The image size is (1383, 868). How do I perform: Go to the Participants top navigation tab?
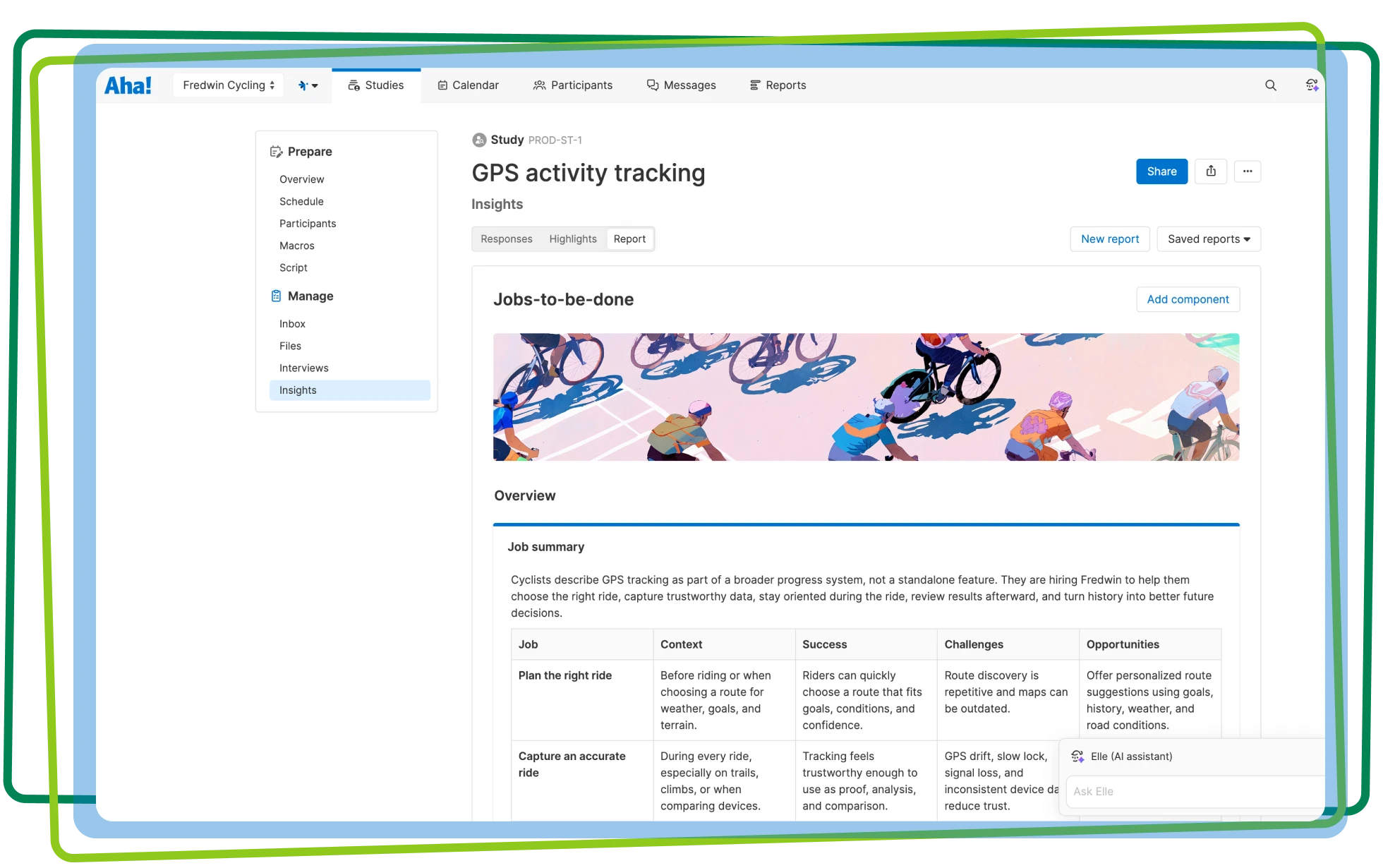(x=572, y=85)
